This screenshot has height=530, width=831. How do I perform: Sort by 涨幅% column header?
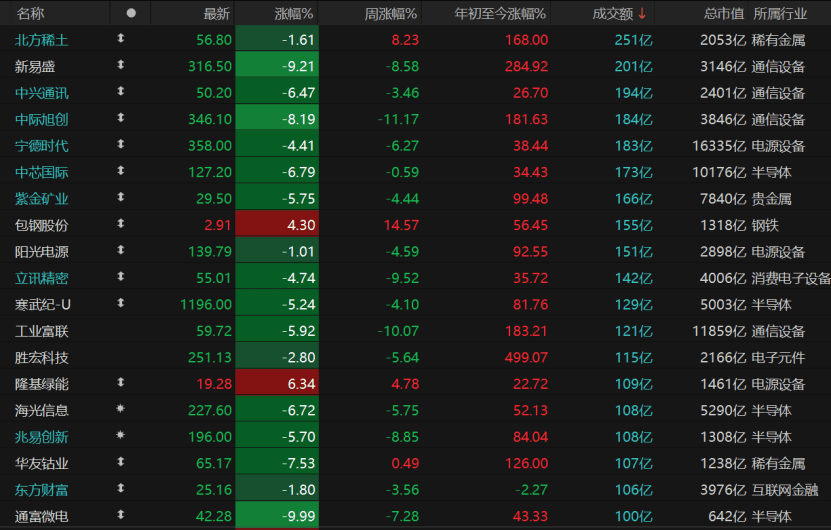point(294,13)
